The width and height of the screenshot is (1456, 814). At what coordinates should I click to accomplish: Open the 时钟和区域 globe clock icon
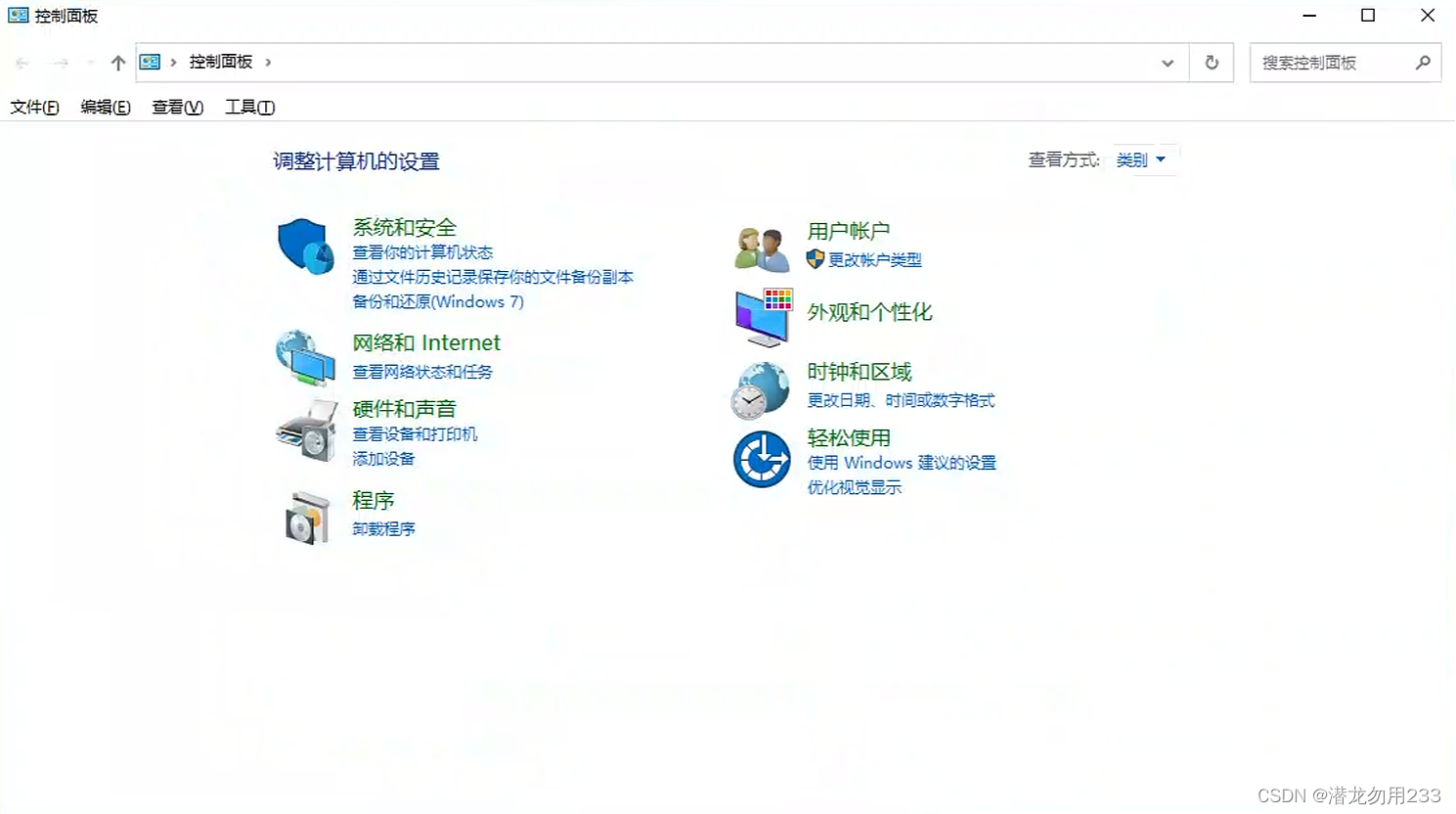(761, 390)
